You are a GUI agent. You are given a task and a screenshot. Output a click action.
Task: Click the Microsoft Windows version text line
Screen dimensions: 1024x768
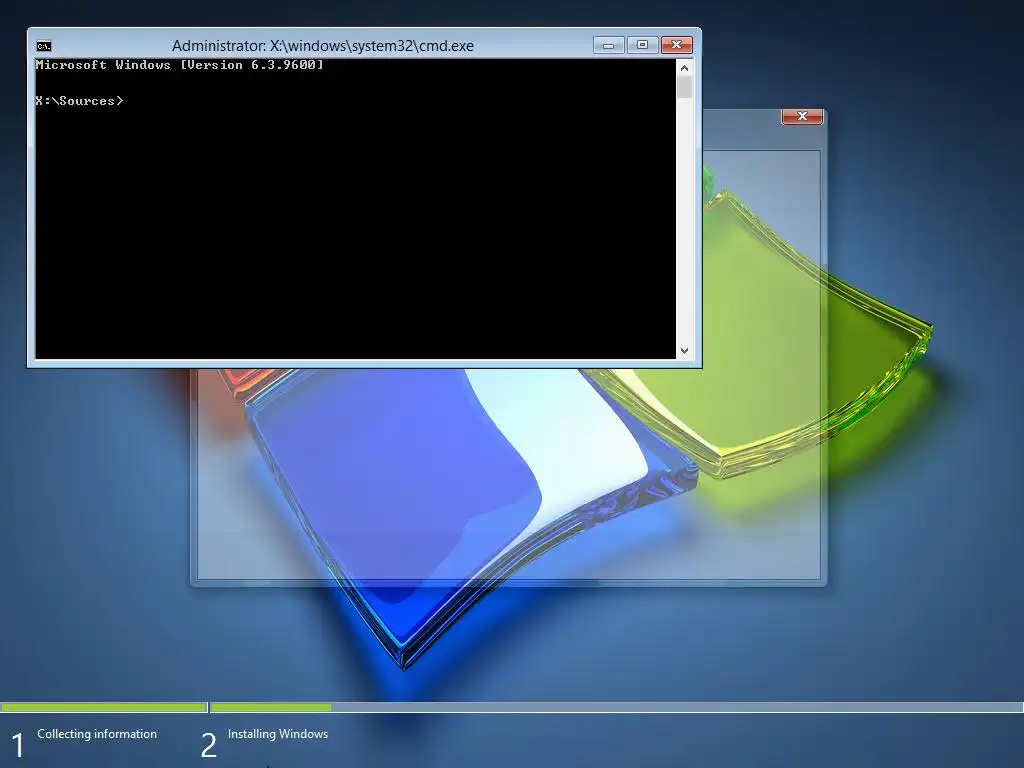coord(180,65)
